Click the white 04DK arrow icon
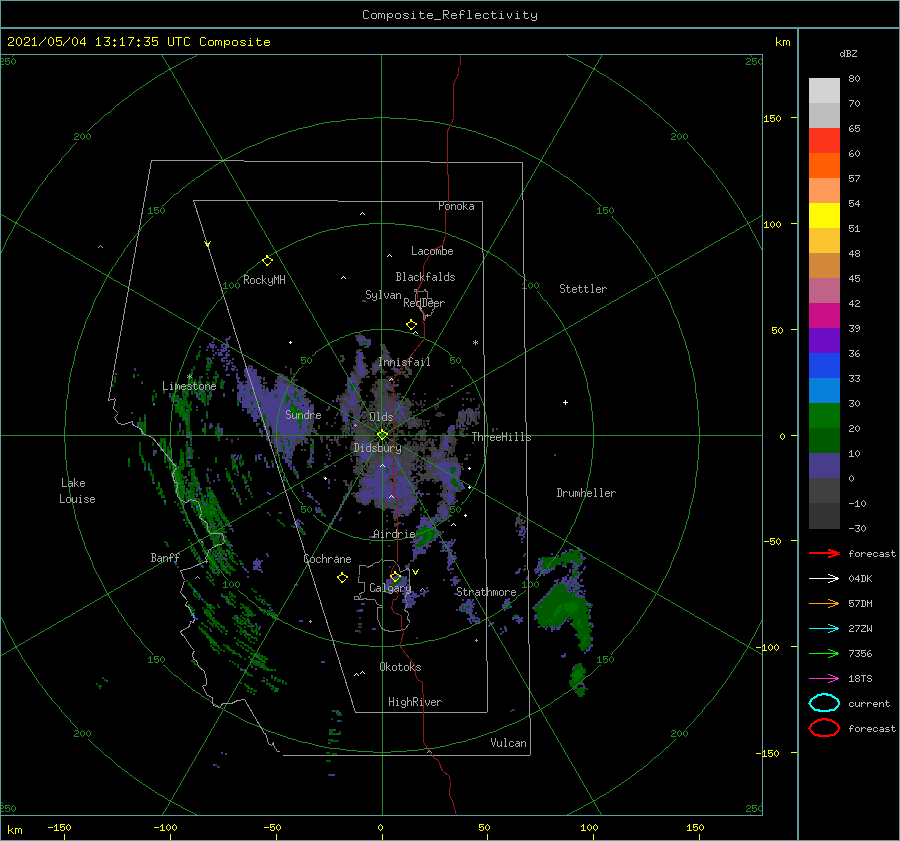This screenshot has width=900, height=841. pyautogui.click(x=824, y=579)
